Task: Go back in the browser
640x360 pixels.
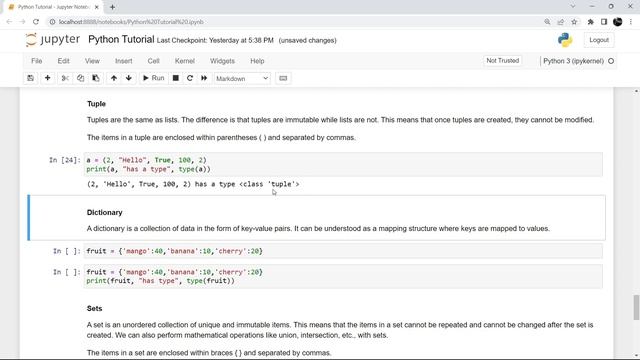Action: (x=9, y=22)
